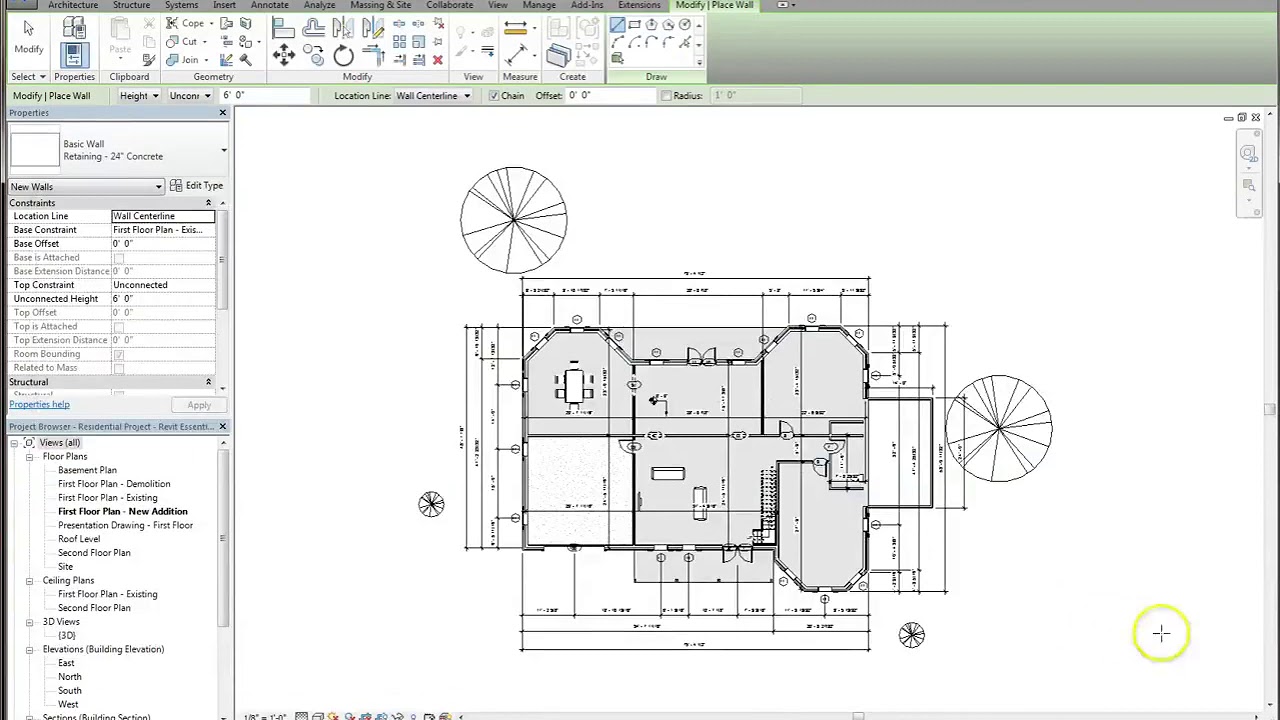Open the Structure ribbon tab
Viewport: 1280px width, 720px height.
(x=131, y=5)
